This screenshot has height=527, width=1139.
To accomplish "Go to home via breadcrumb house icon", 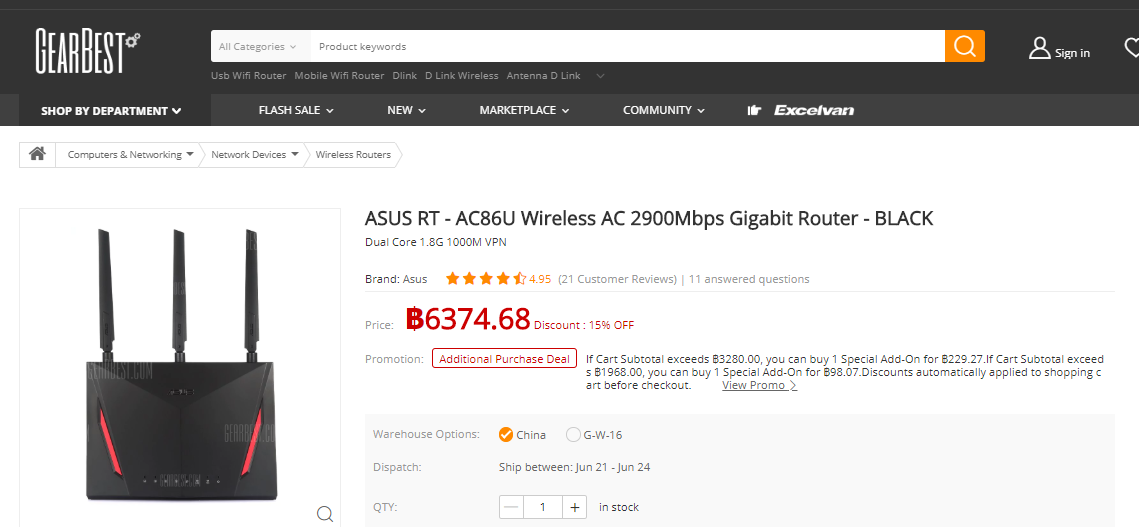I will click(x=37, y=154).
